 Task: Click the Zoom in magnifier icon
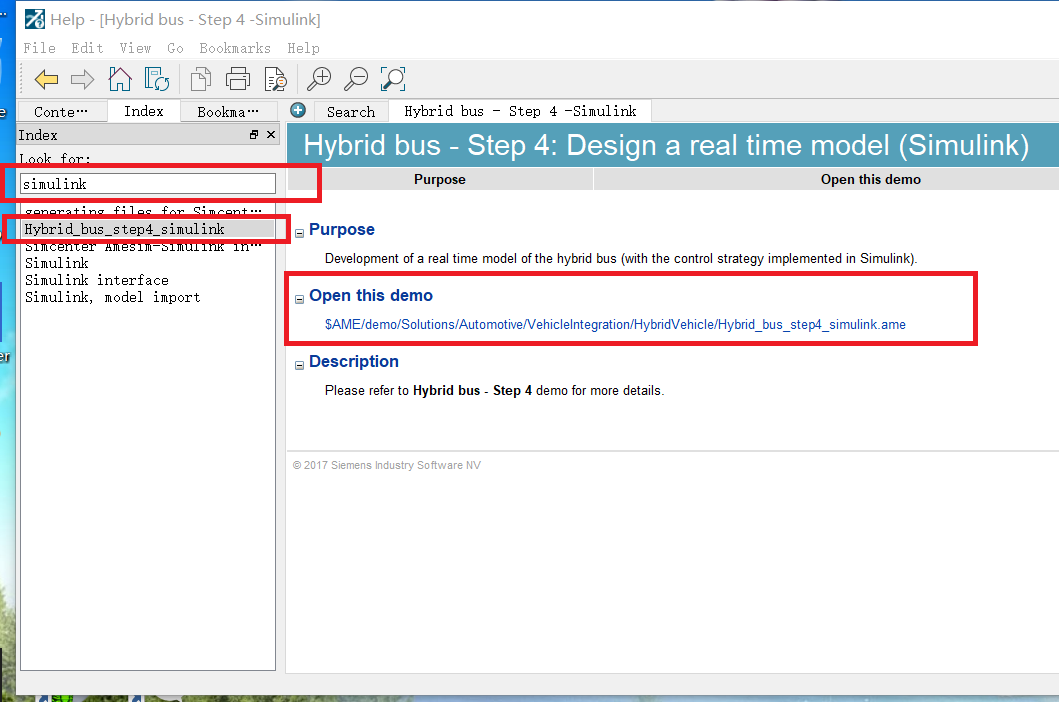click(x=319, y=79)
